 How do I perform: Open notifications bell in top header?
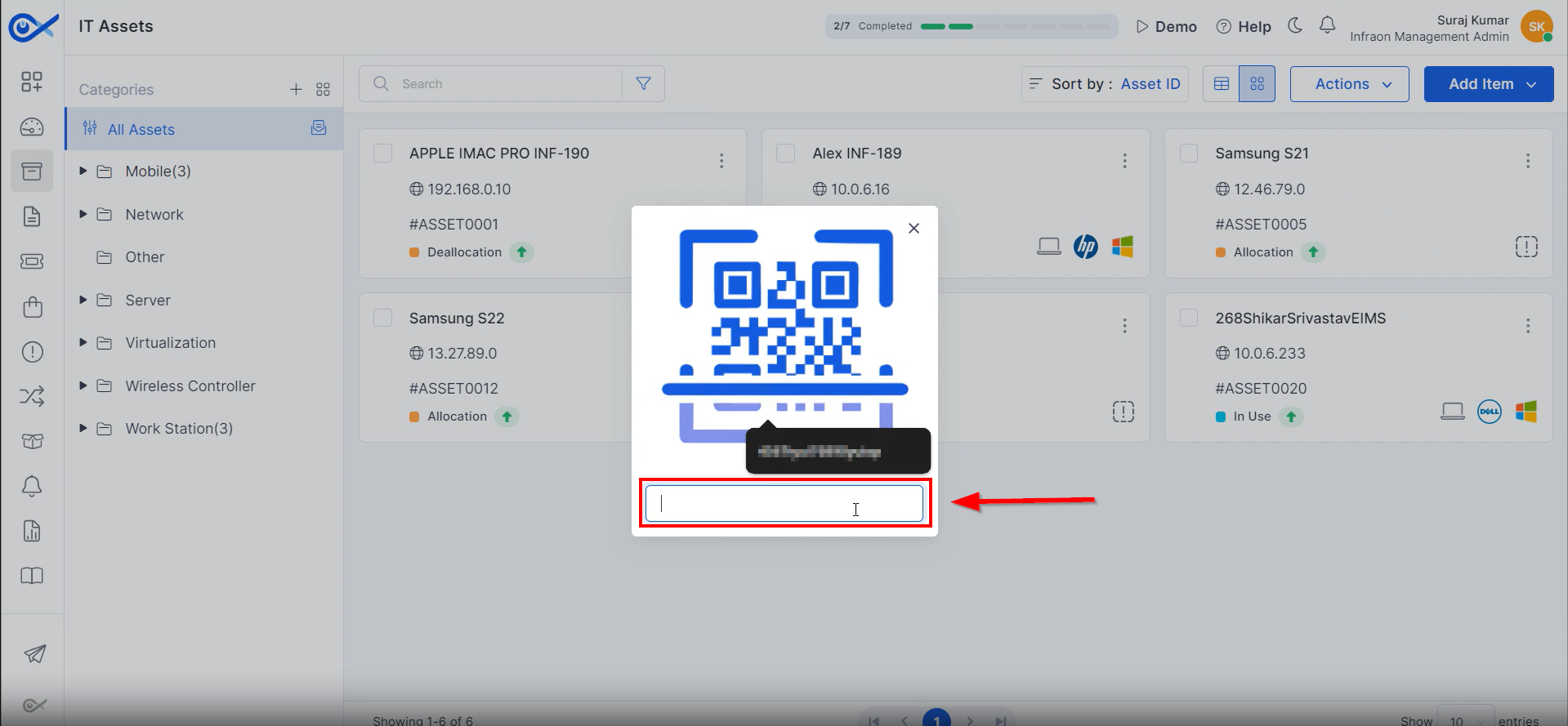[1327, 26]
